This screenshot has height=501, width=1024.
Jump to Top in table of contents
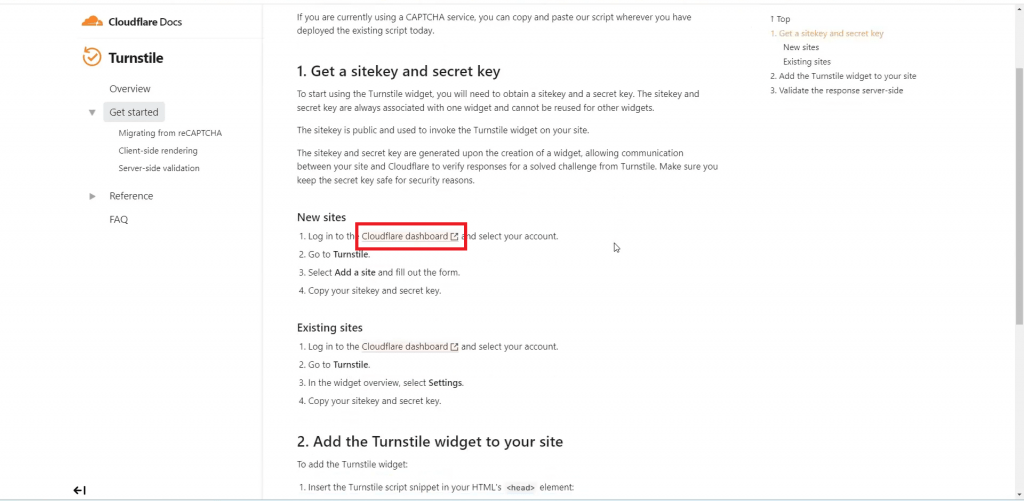pyautogui.click(x=780, y=19)
